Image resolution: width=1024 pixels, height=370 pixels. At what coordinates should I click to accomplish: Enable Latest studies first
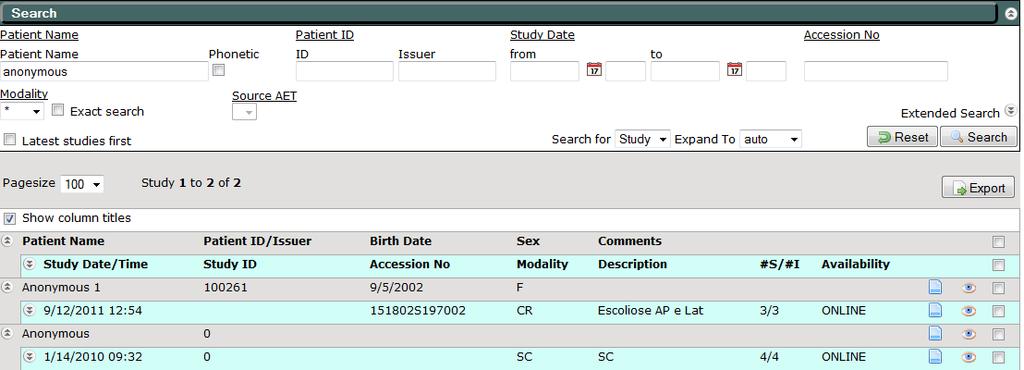[x=10, y=140]
